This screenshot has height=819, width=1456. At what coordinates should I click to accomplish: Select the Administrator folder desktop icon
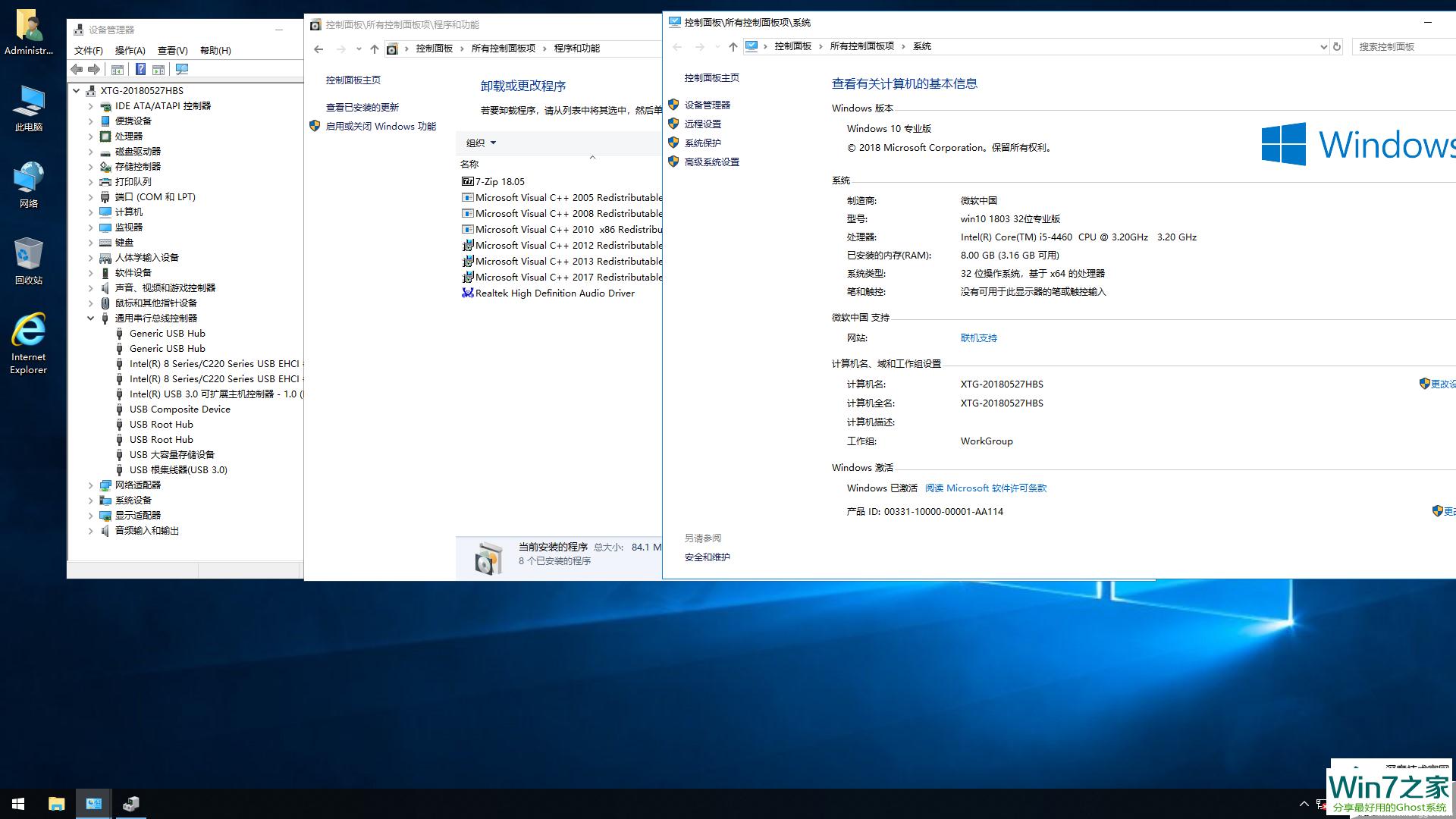click(x=29, y=33)
